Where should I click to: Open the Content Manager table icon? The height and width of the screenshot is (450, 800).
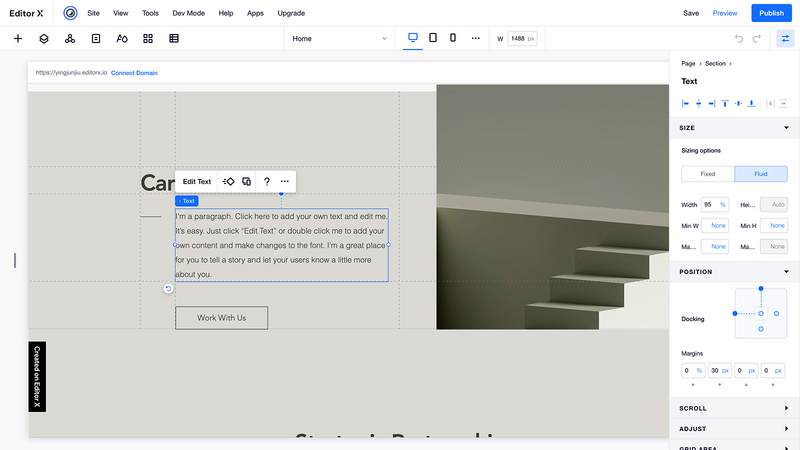pyautogui.click(x=174, y=38)
